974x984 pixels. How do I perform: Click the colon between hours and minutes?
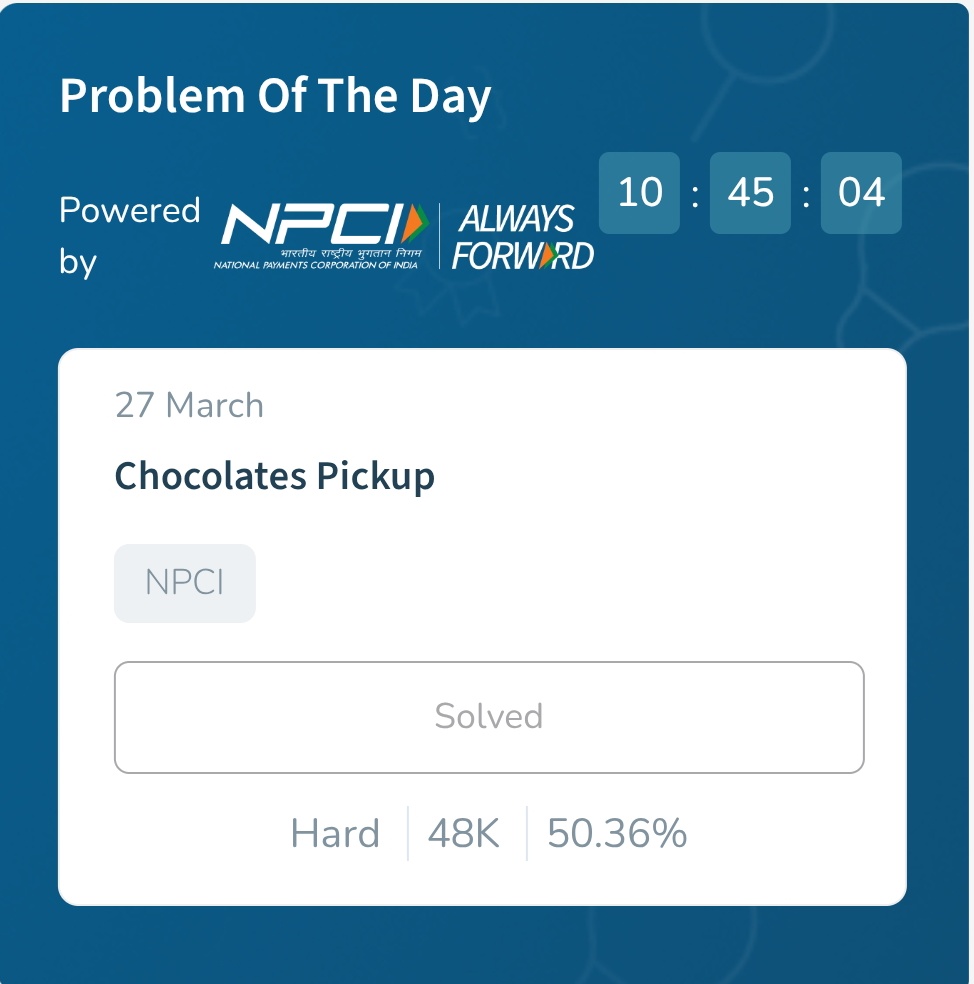click(695, 193)
